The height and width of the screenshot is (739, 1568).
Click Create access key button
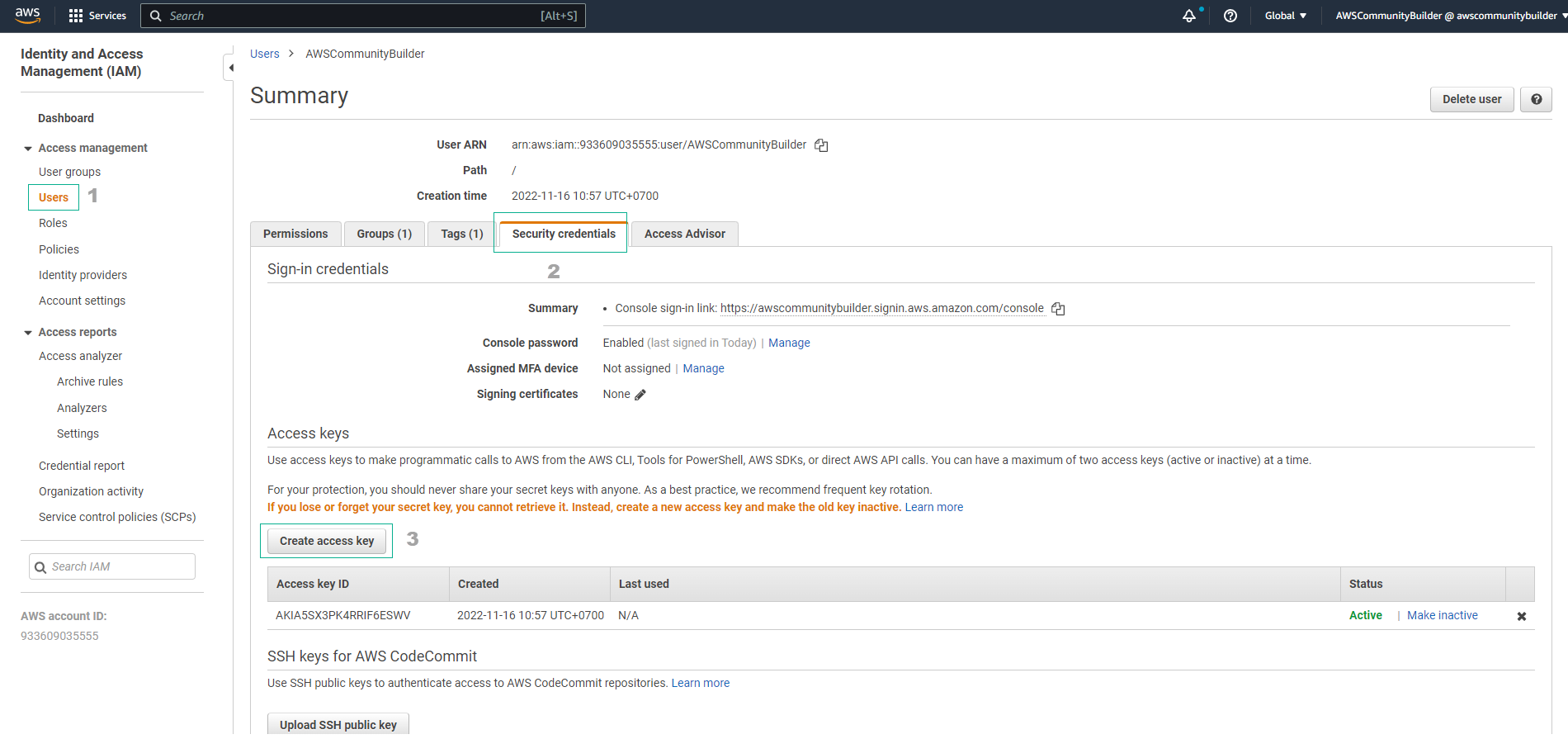[327, 541]
